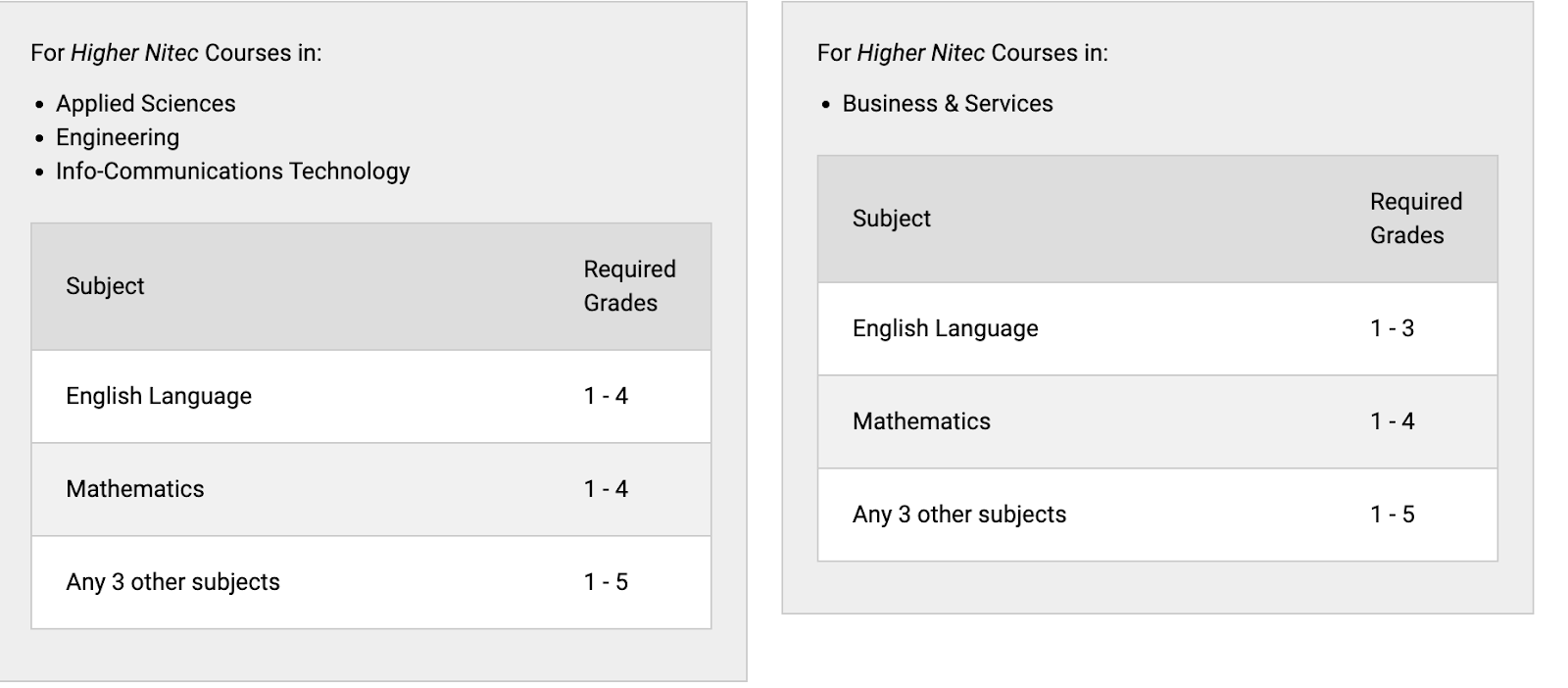Click the 1 - 5 grade in left table
Viewport: 1568px width, 688px height.
606,582
